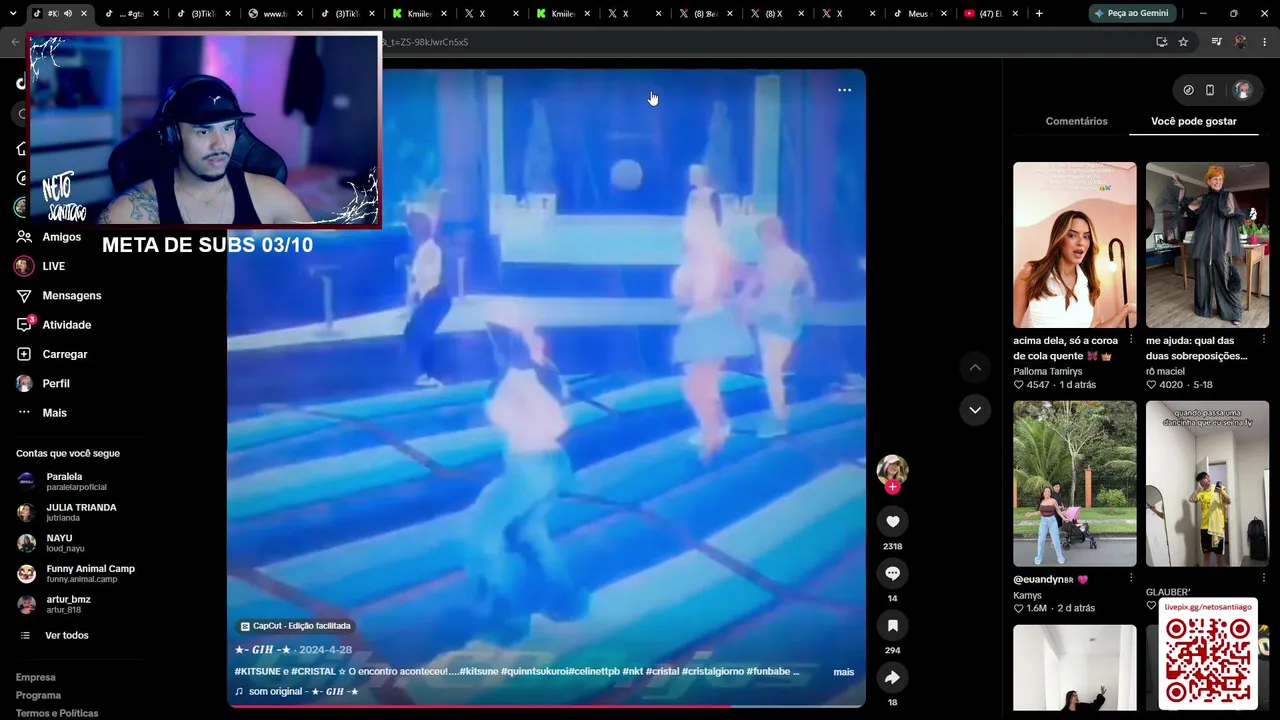Close the active TikTok tab
Screen dimensions: 1280x720
click(x=84, y=14)
